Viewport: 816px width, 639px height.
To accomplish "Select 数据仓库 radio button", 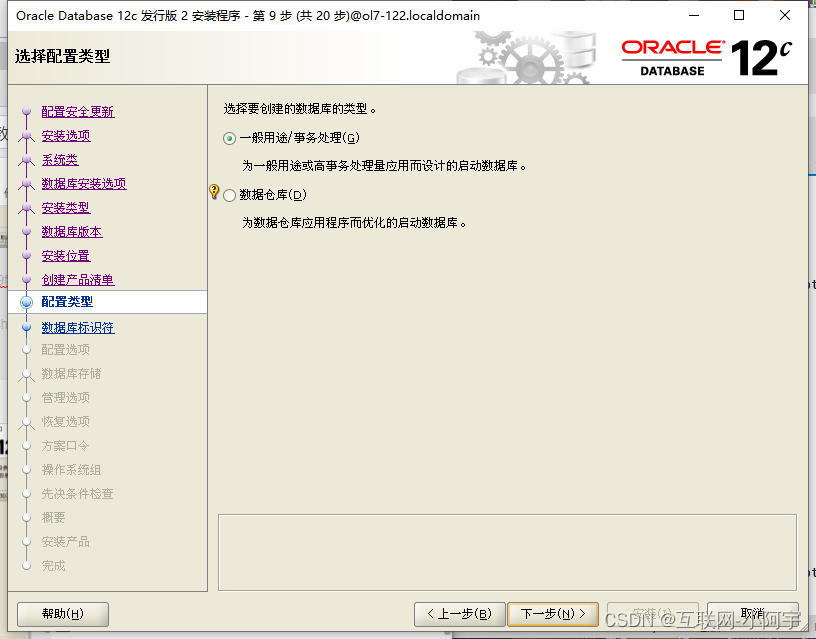I will pyautogui.click(x=229, y=195).
